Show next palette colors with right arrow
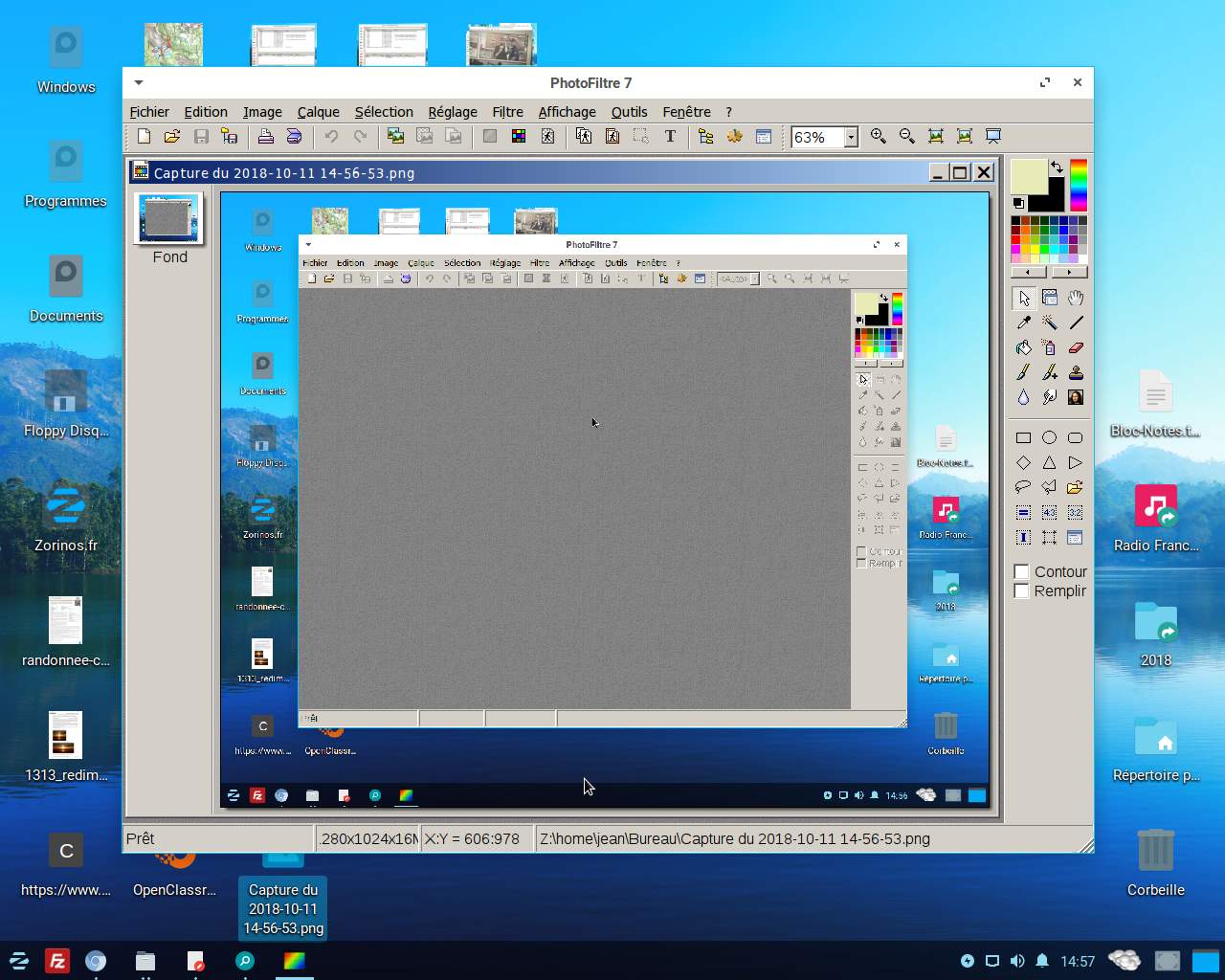The height and width of the screenshot is (980, 1225). tap(1069, 272)
